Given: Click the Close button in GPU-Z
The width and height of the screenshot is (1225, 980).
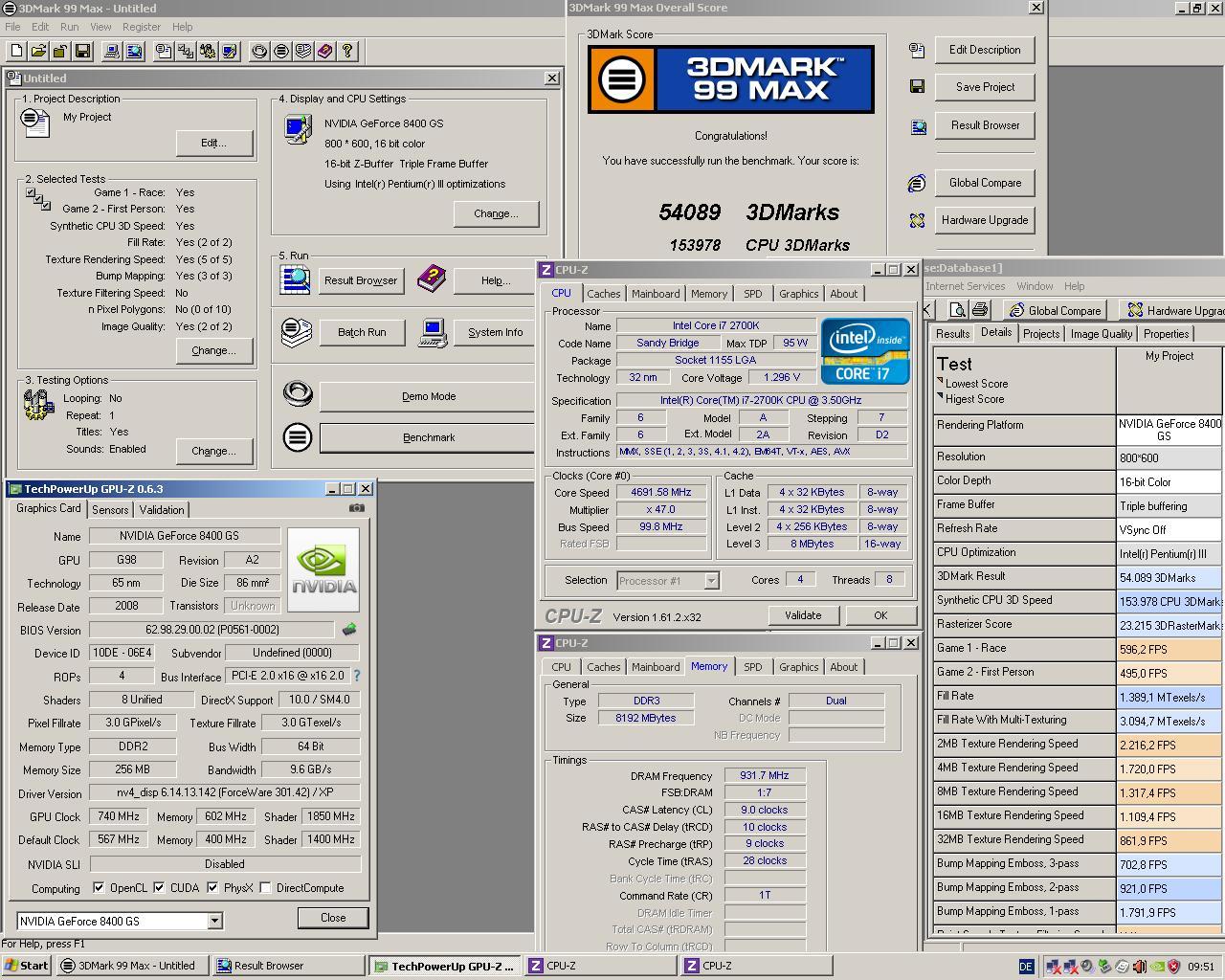Looking at the screenshot, I should tap(333, 918).
